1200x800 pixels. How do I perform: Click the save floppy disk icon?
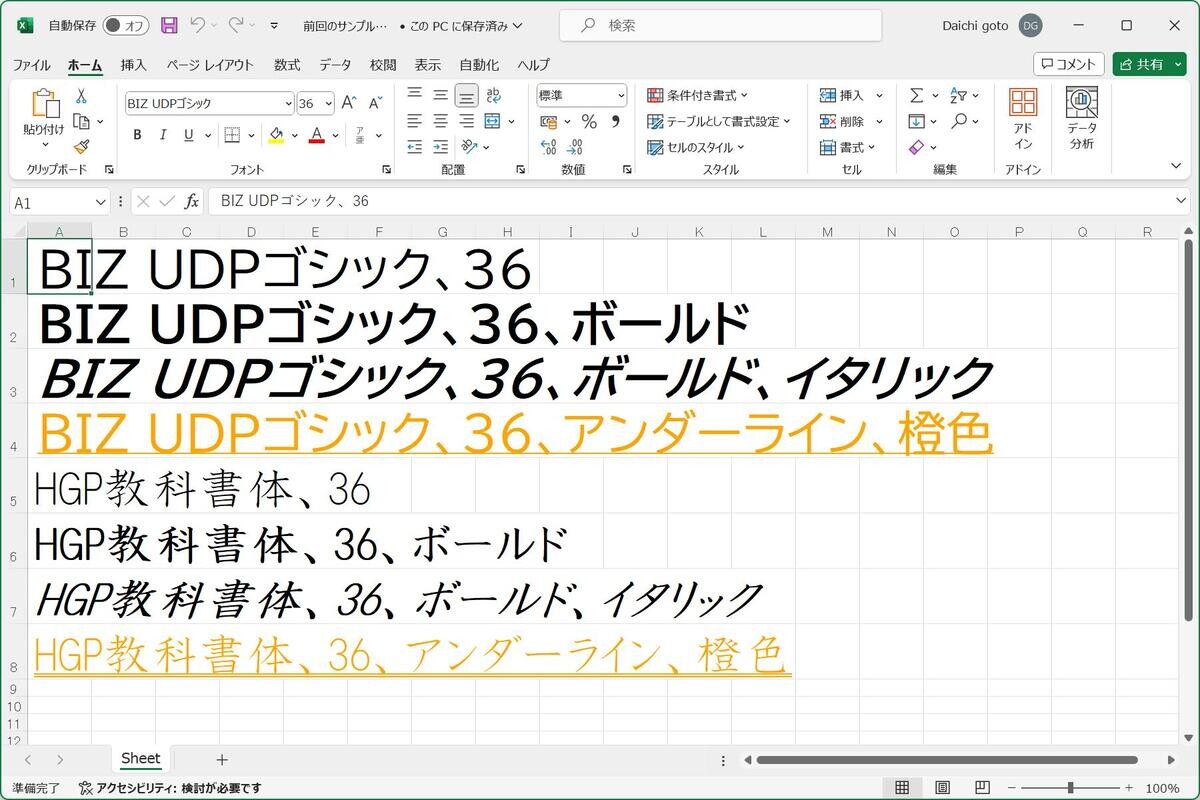[169, 25]
